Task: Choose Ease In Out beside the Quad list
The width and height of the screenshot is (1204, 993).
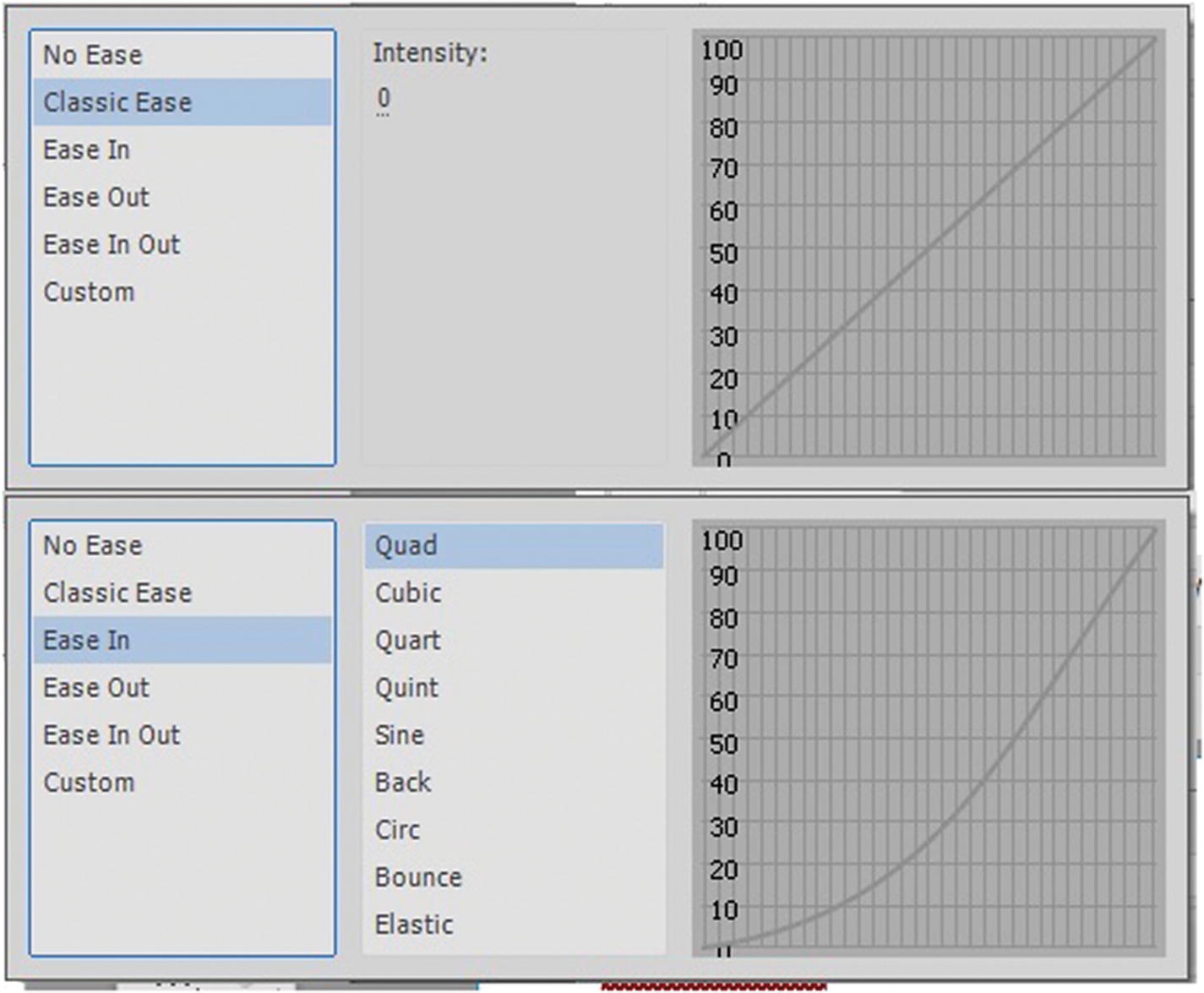Action: pyautogui.click(x=112, y=735)
